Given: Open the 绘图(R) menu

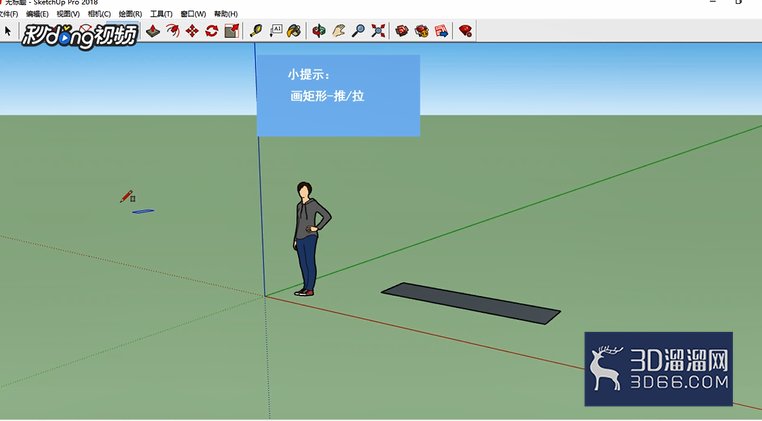Looking at the screenshot, I should pos(130,14).
